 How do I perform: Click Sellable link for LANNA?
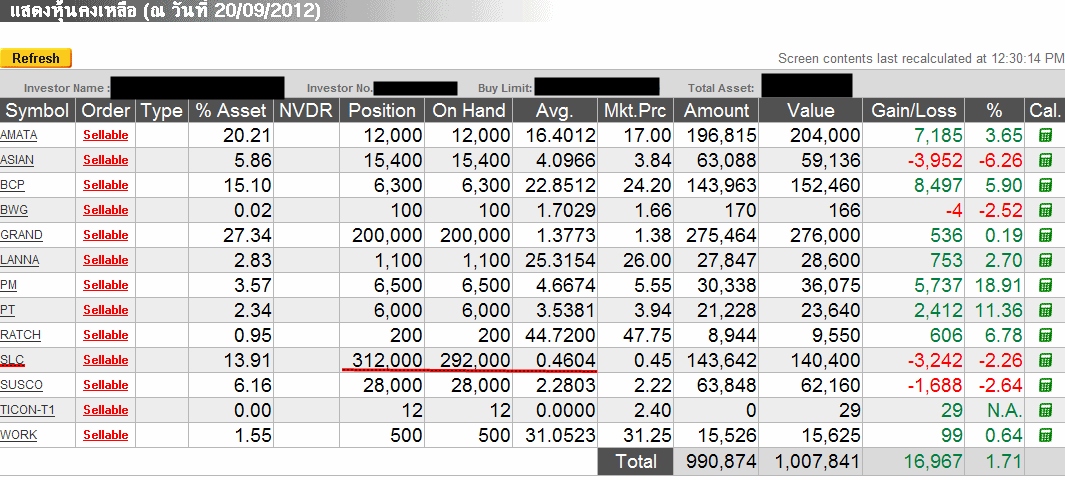pos(105,260)
